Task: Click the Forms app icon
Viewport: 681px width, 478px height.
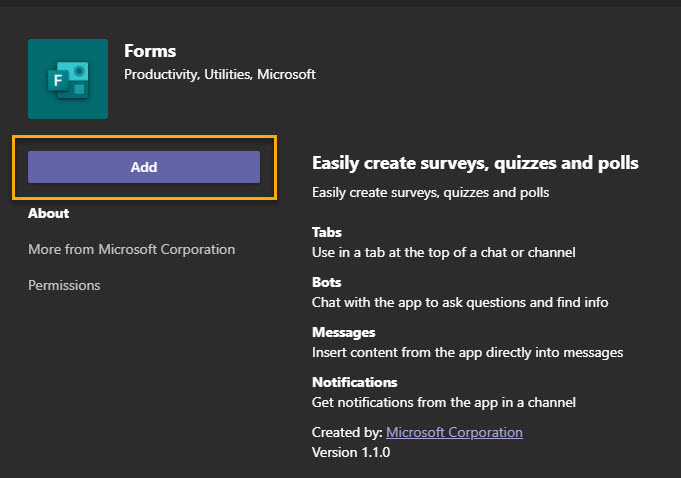Action: pyautogui.click(x=68, y=79)
